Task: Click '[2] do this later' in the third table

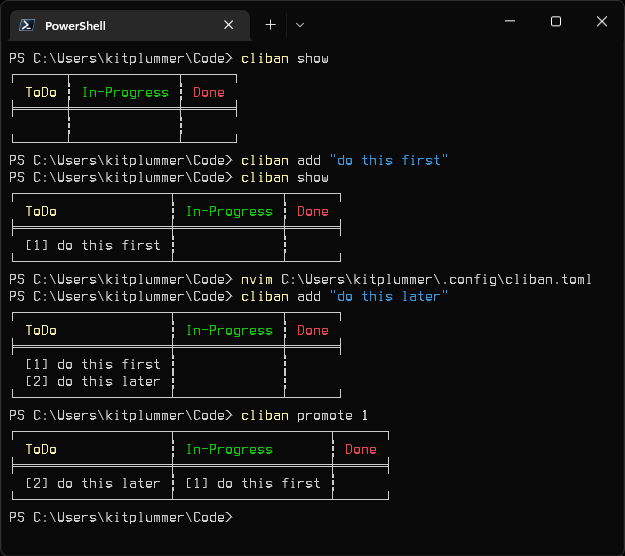Action: [x=93, y=381]
